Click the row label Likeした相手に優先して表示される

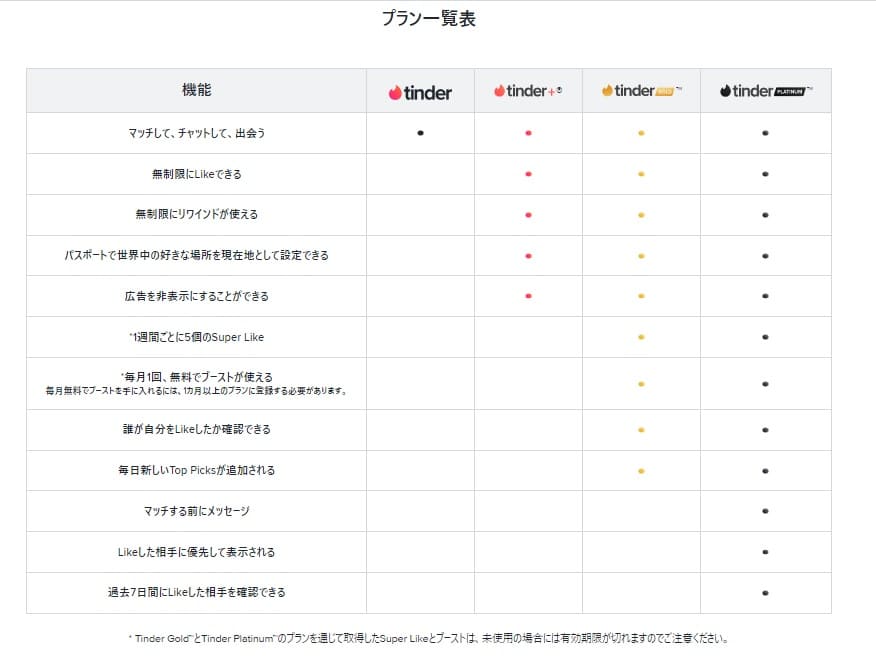(x=197, y=552)
